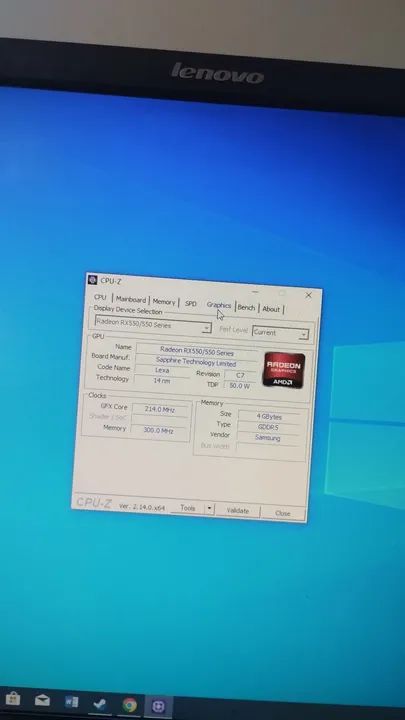Click the Memory clock 300.0 MHz value
The height and width of the screenshot is (720, 405).
pos(159,431)
